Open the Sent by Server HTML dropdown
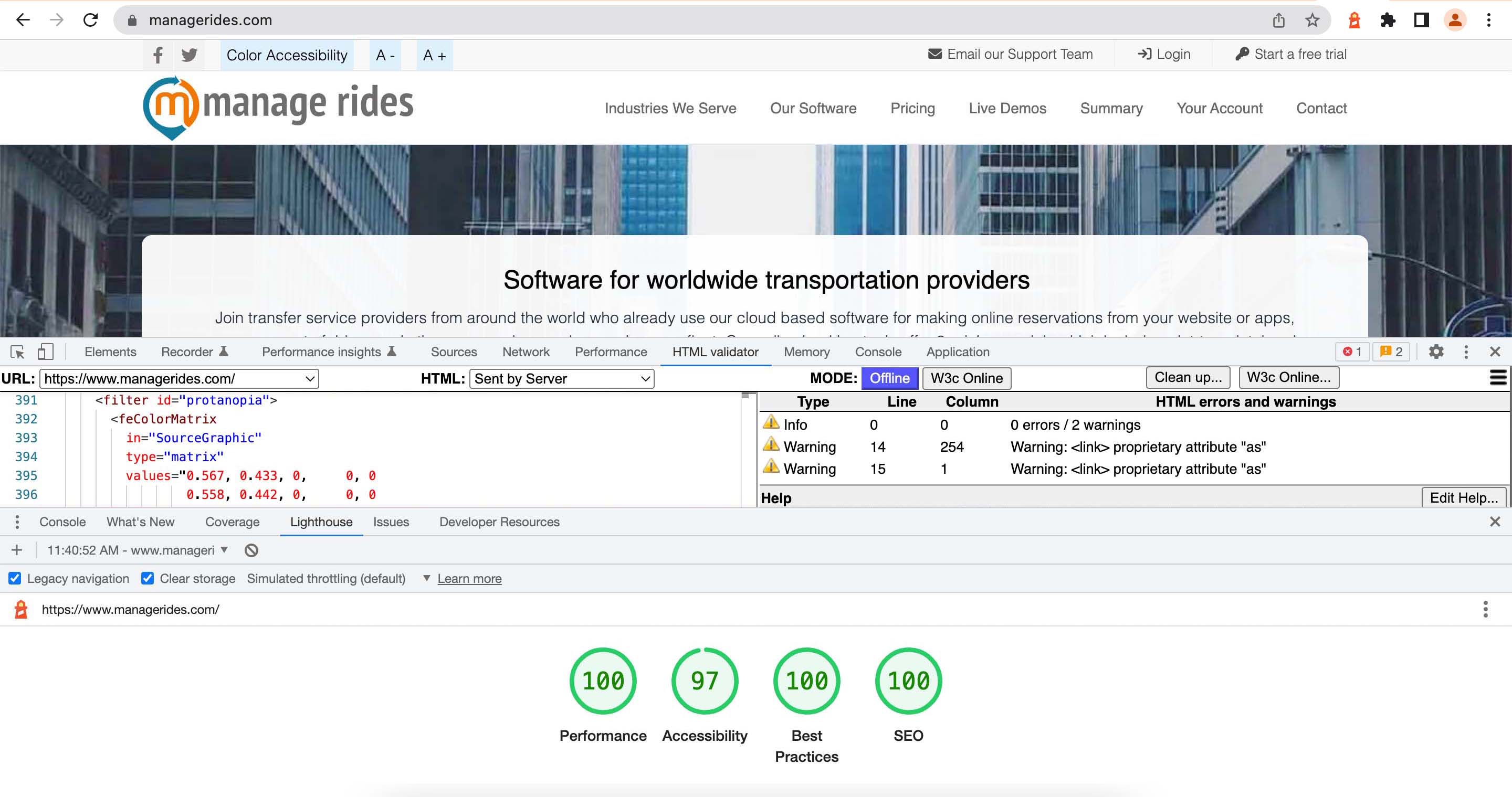Screen dimensions: 1512x797 [x=561, y=378]
